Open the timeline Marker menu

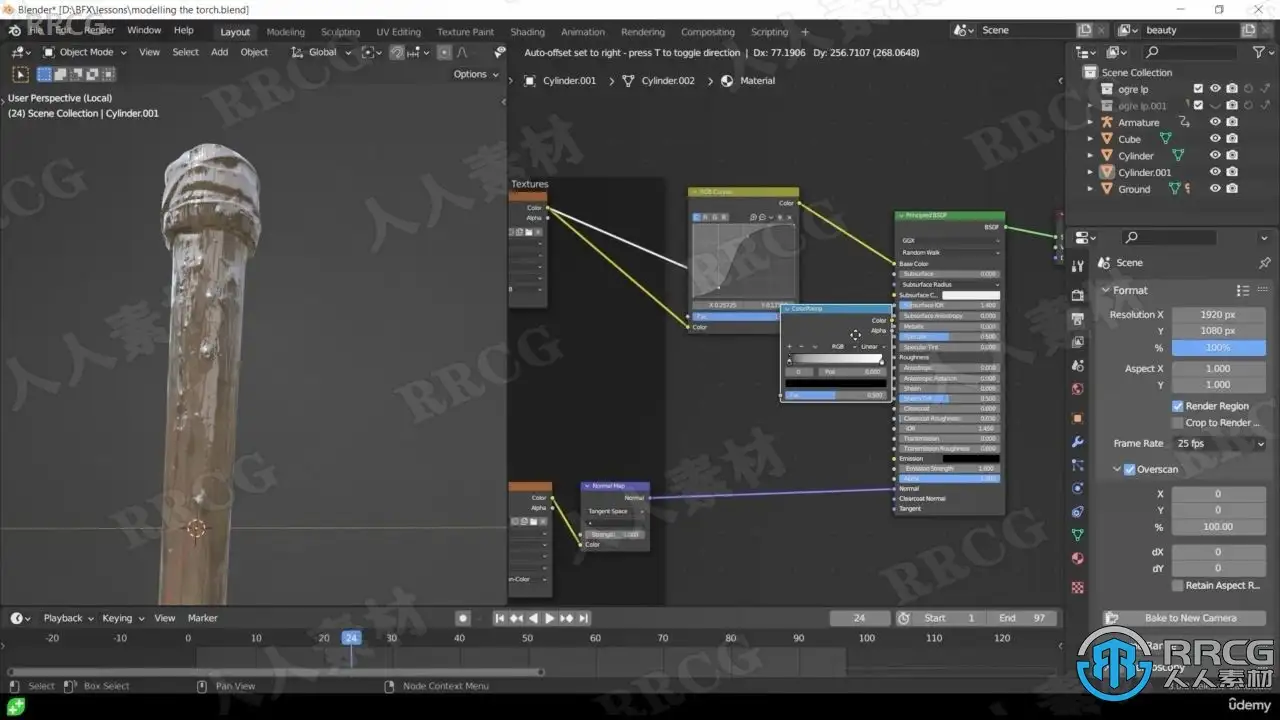coord(203,618)
